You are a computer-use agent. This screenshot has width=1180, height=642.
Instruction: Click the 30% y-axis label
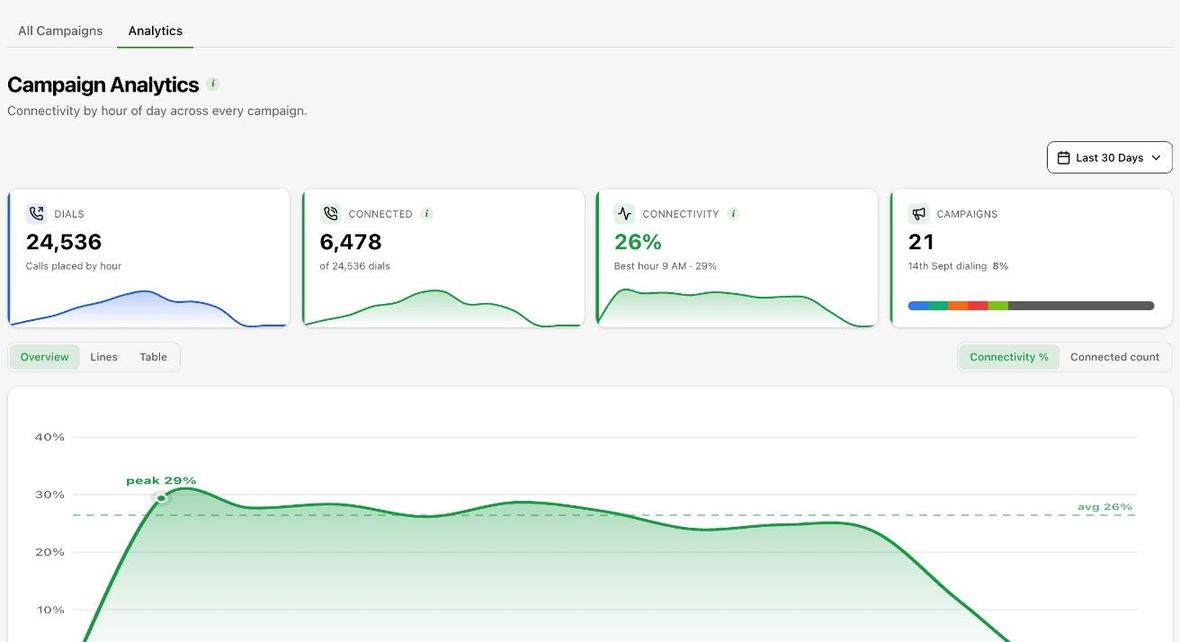50,494
